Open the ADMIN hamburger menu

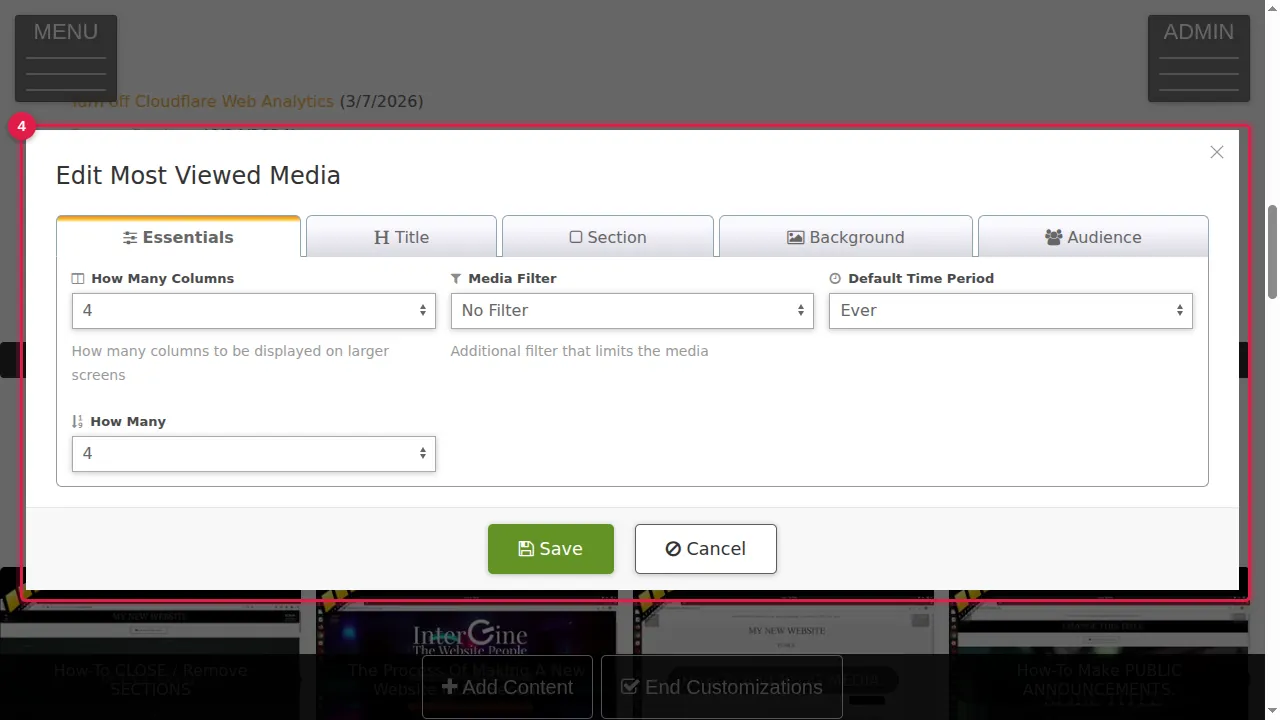1199,58
